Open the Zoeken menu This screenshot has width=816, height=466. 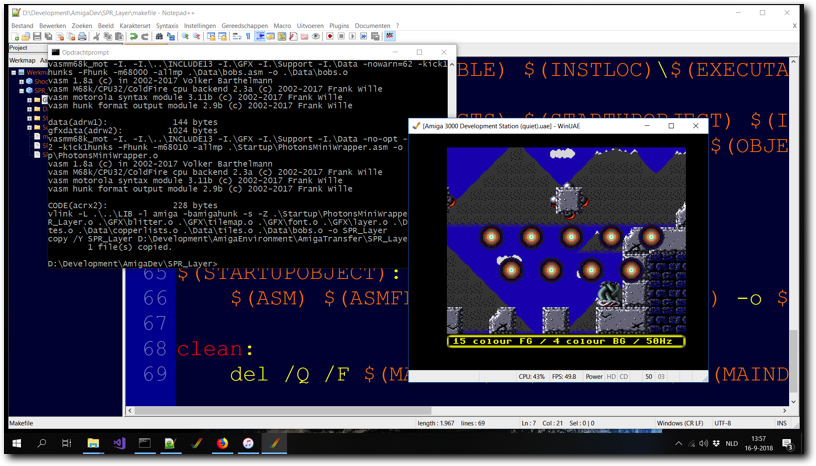(x=82, y=26)
